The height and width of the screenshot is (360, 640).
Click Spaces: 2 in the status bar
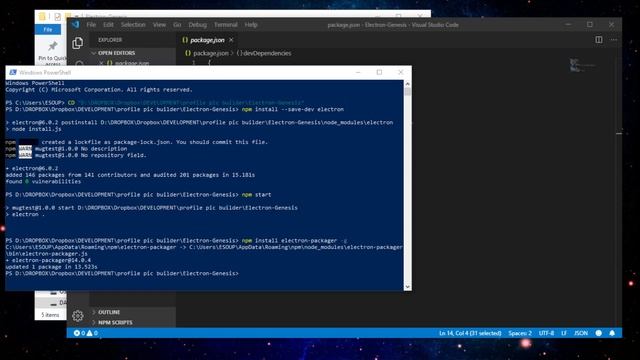(520, 333)
